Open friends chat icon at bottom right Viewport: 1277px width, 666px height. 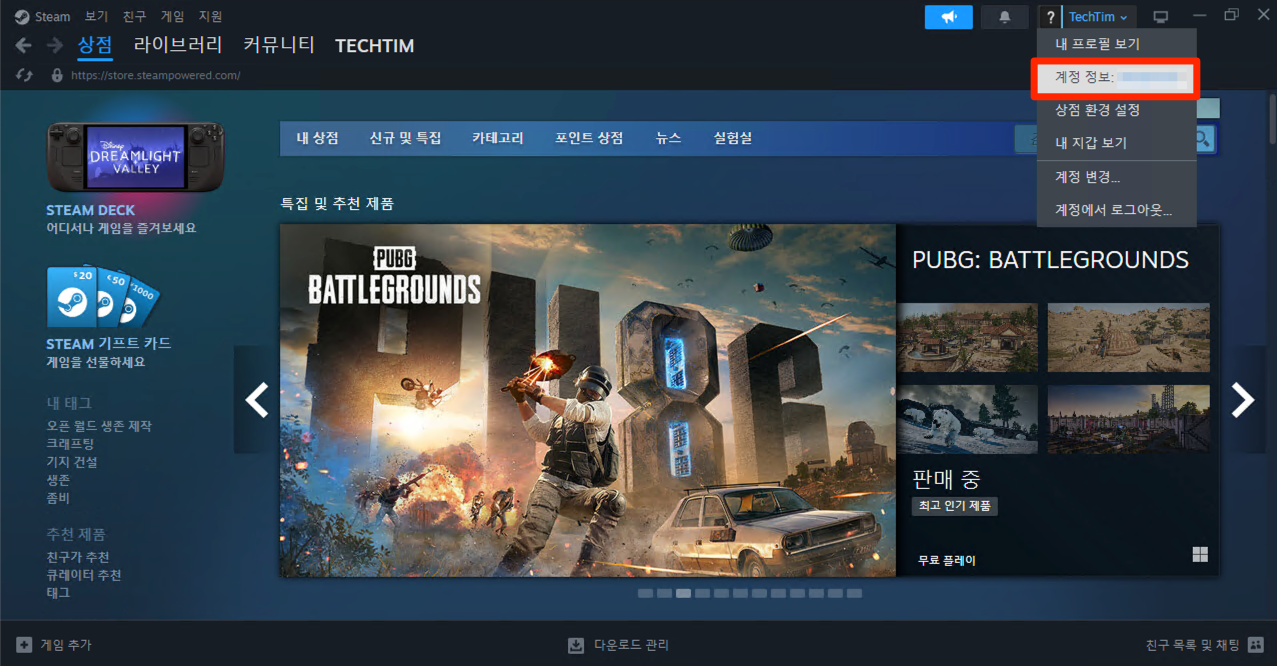coord(1256,645)
